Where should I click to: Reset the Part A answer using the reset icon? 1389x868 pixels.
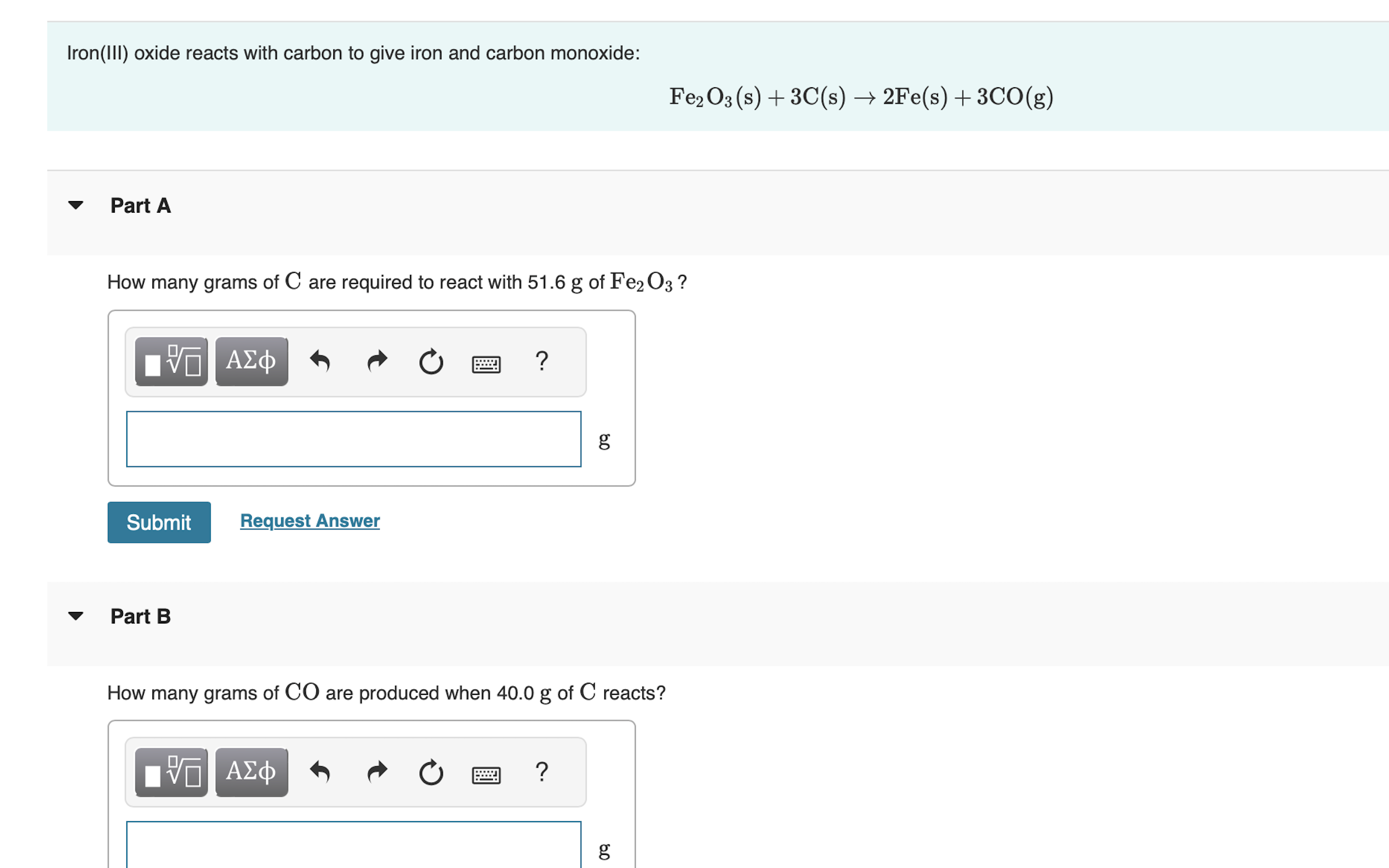point(431,362)
